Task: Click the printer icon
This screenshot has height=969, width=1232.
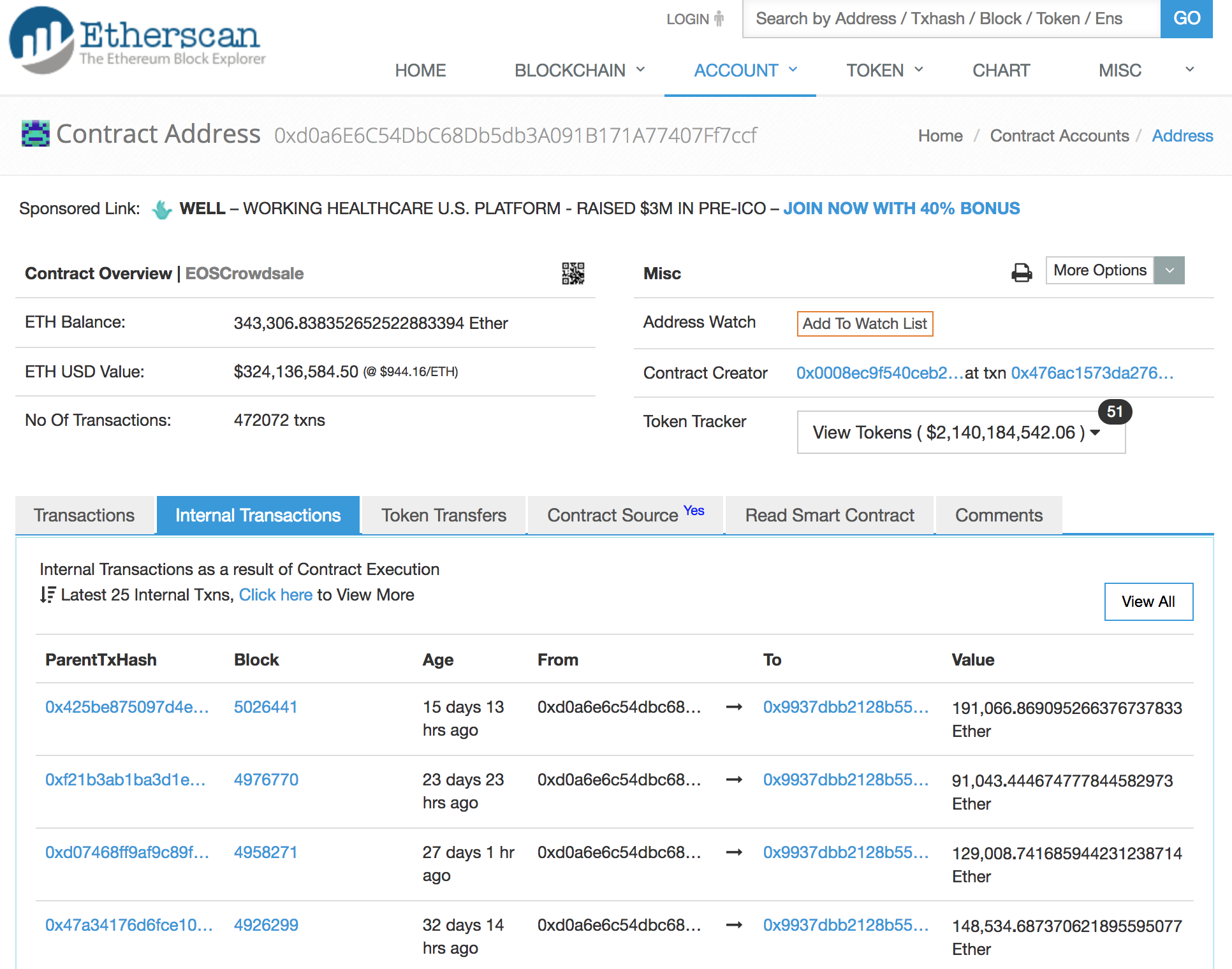Action: coord(1022,273)
